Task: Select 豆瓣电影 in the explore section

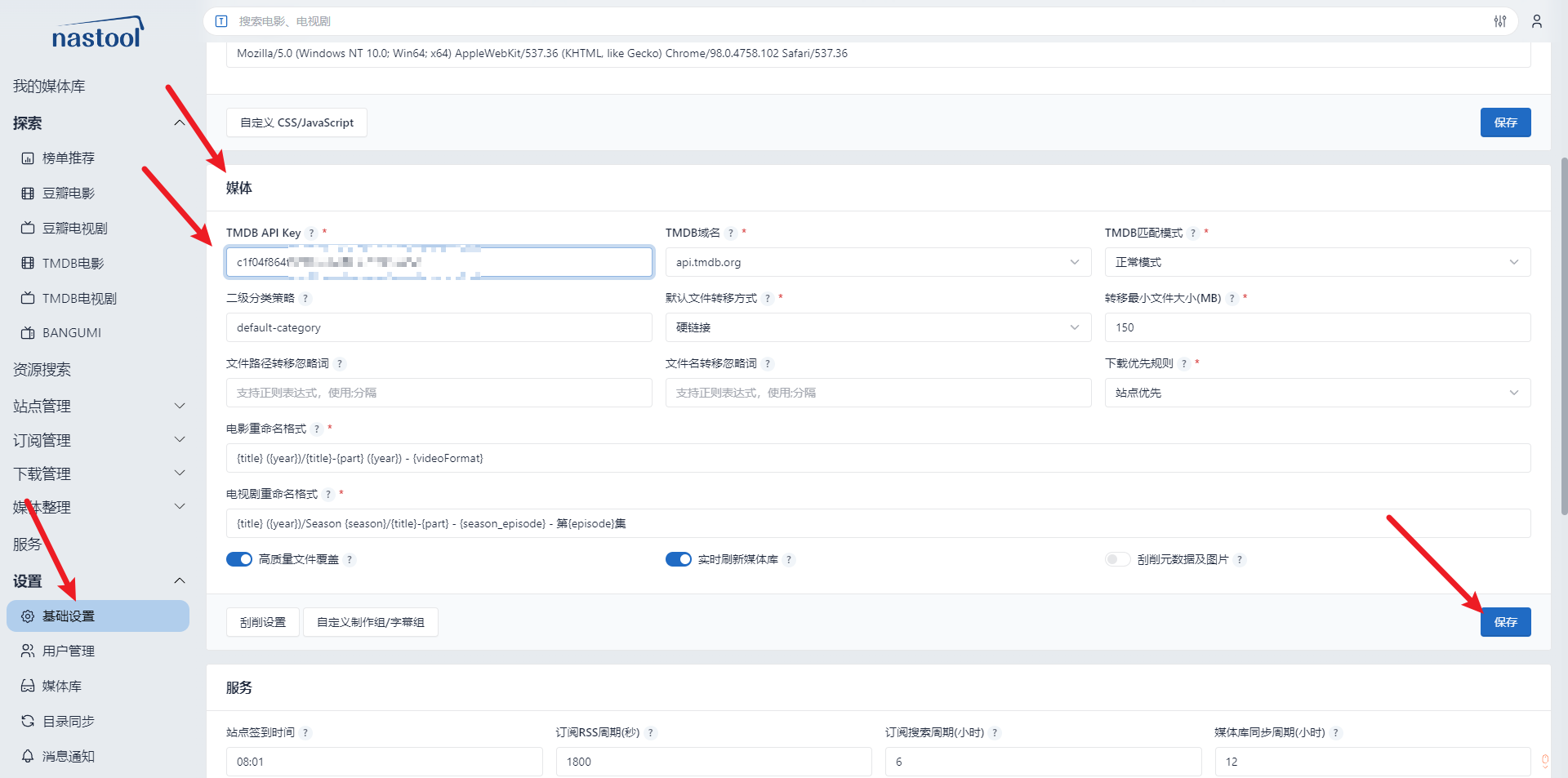Action: 70,193
